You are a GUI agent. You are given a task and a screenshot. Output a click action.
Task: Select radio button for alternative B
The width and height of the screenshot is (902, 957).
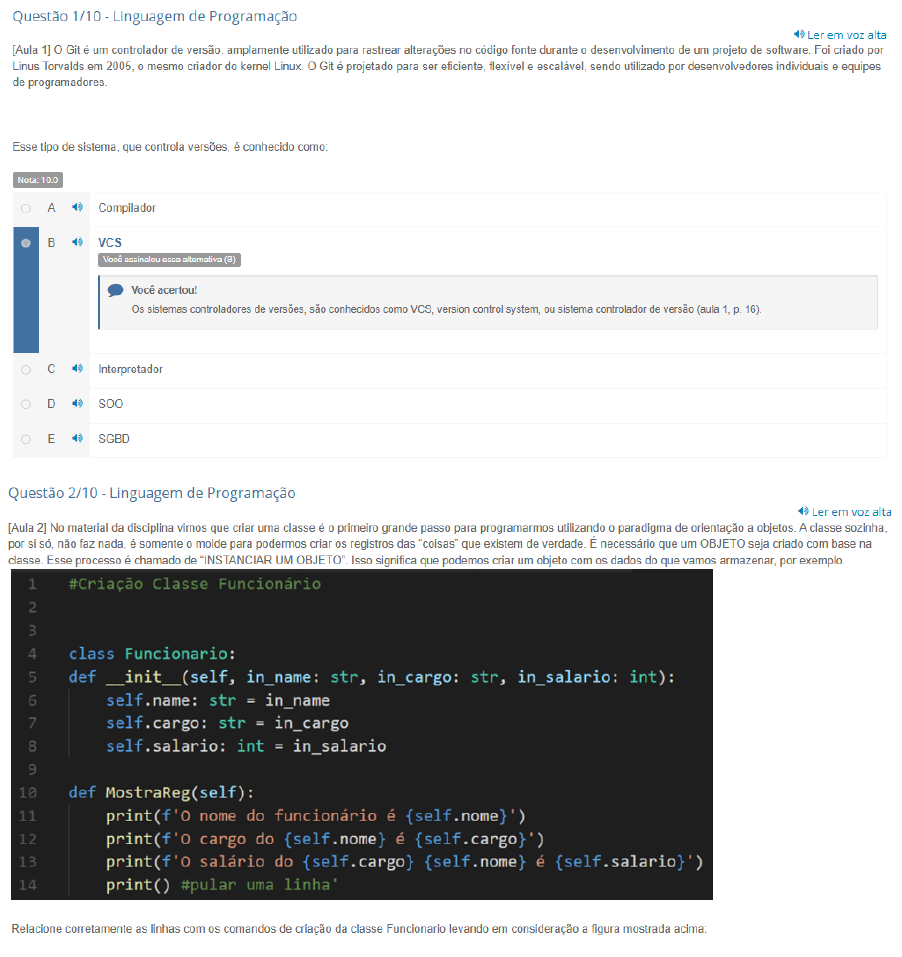tap(26, 243)
